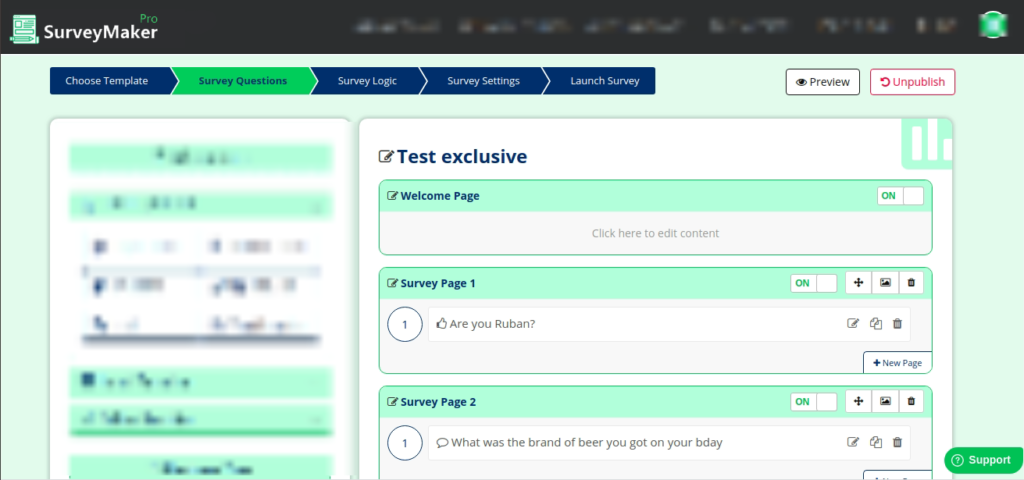Screen dimensions: 1024x480
Task: Open the bar chart results icon
Action: [x=927, y=144]
